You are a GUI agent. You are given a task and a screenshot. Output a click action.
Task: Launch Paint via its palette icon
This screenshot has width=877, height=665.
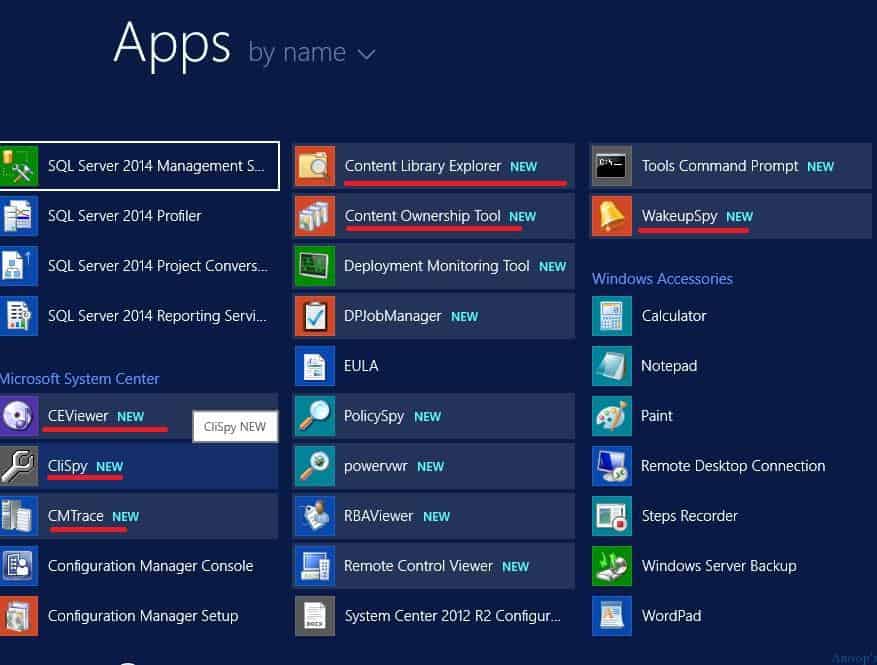pos(612,416)
